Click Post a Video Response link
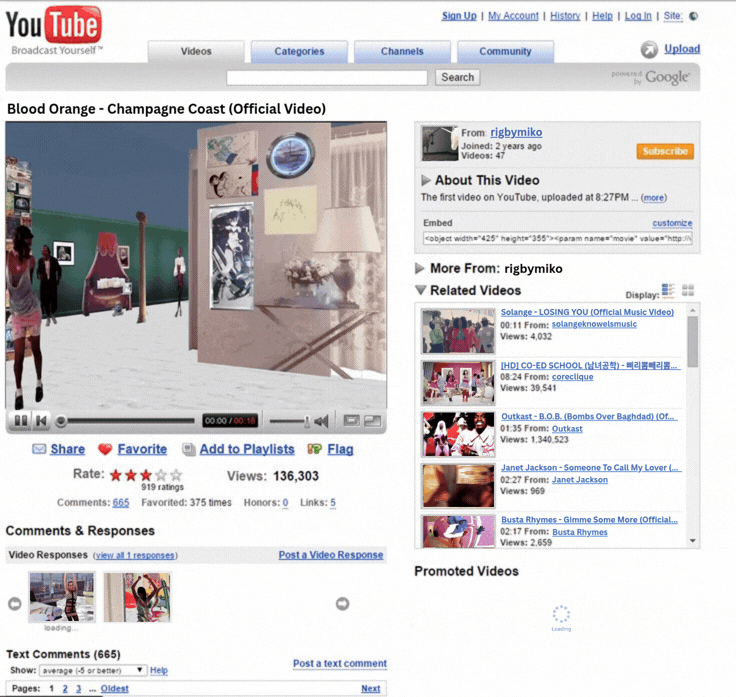 coord(331,555)
